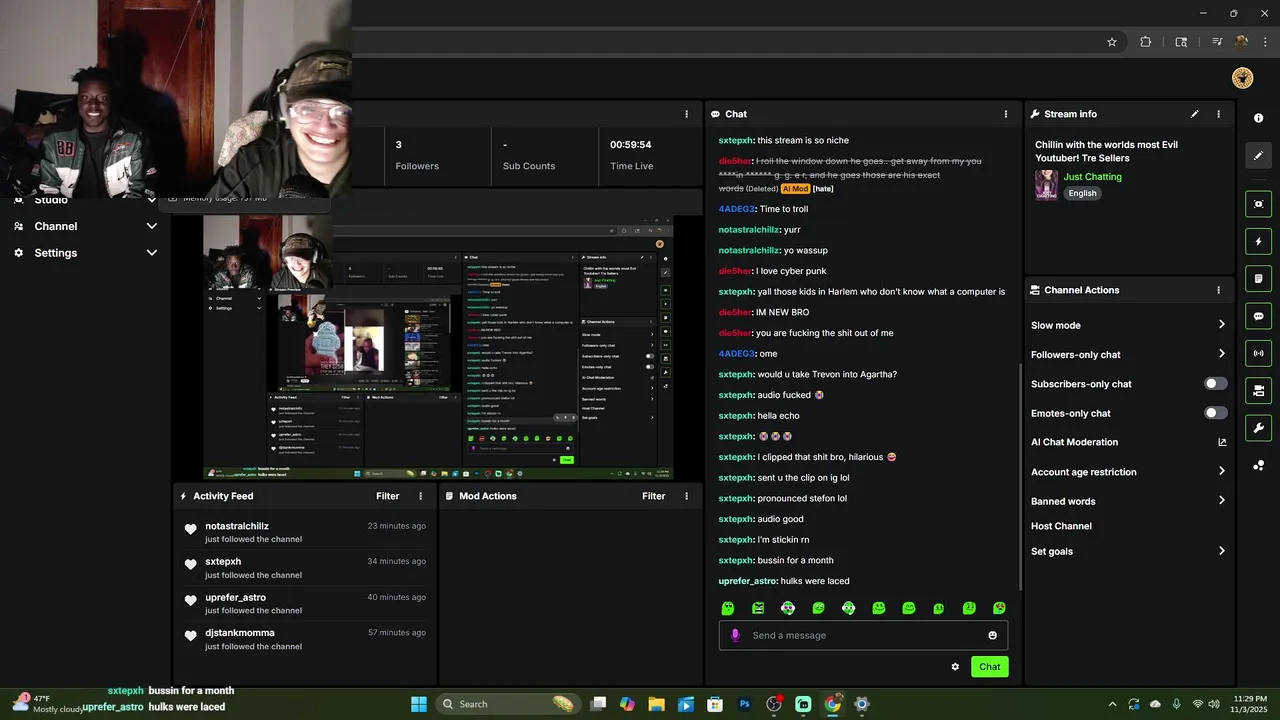
Task: Click the wrench icon in right sidebar
Action: (1258, 428)
